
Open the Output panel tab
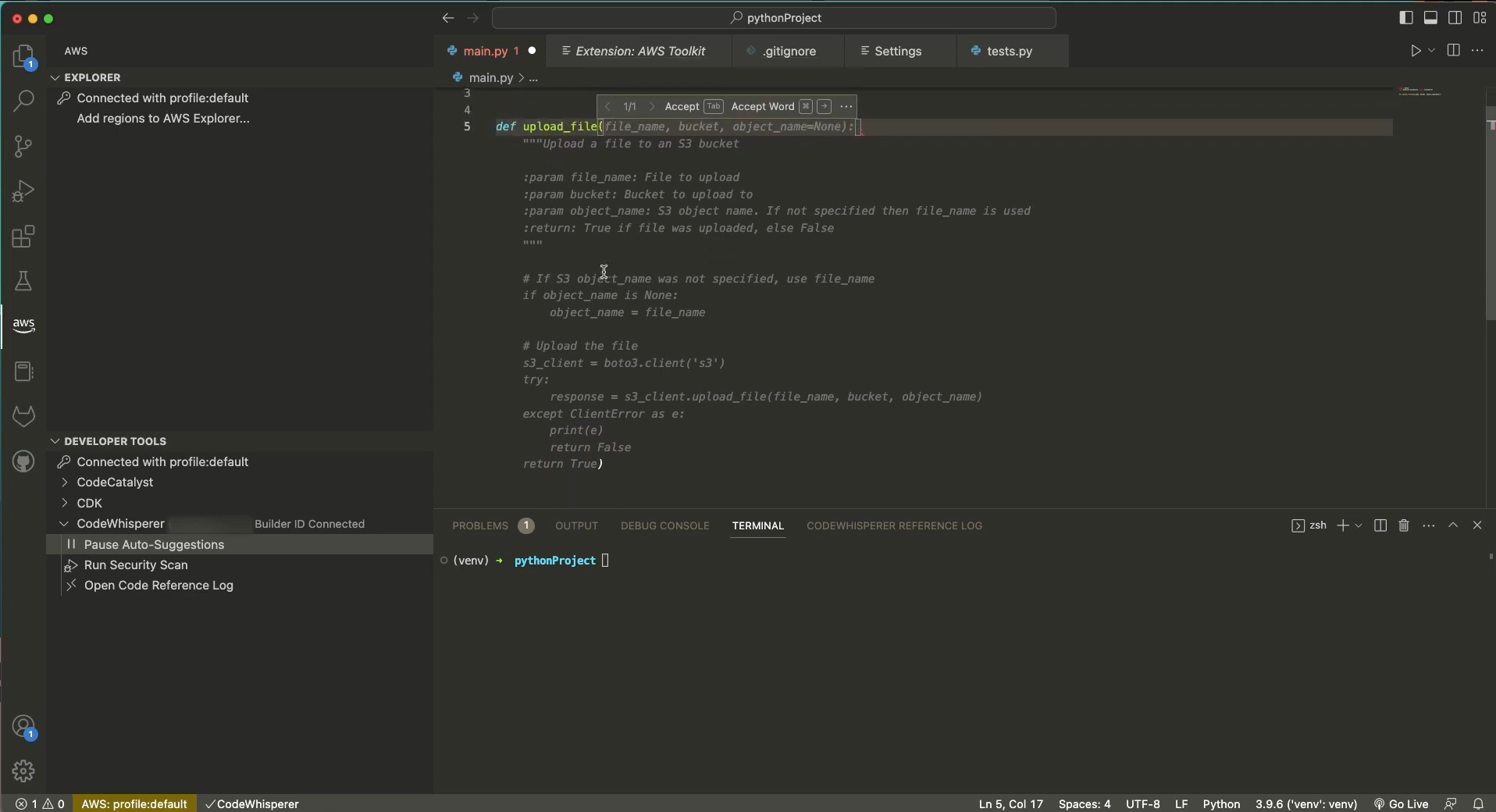pyautogui.click(x=577, y=526)
